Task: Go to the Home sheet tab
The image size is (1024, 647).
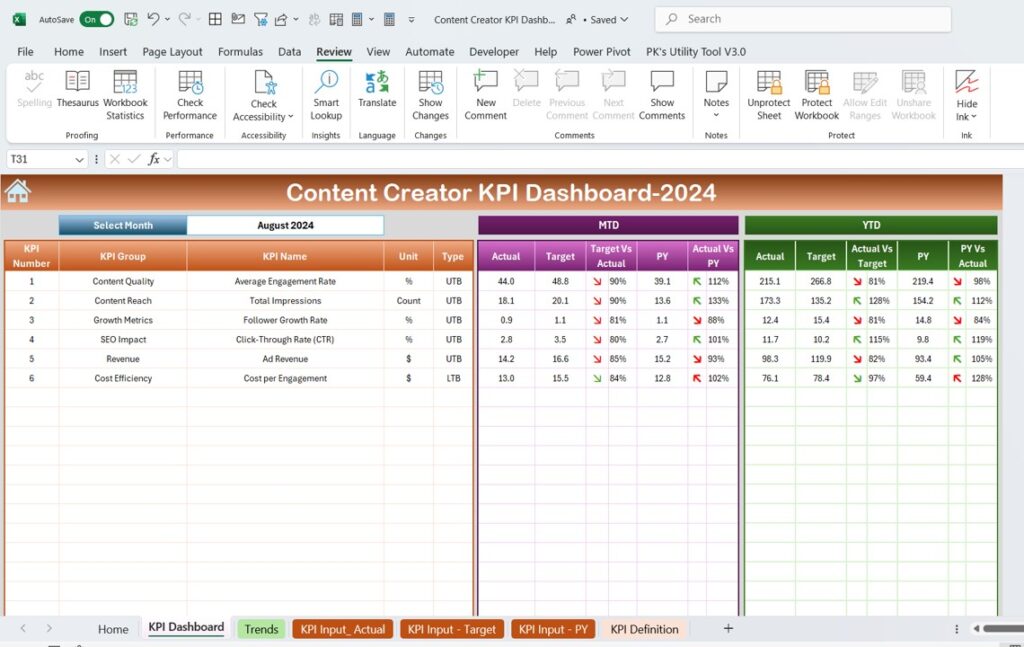Action: (113, 629)
